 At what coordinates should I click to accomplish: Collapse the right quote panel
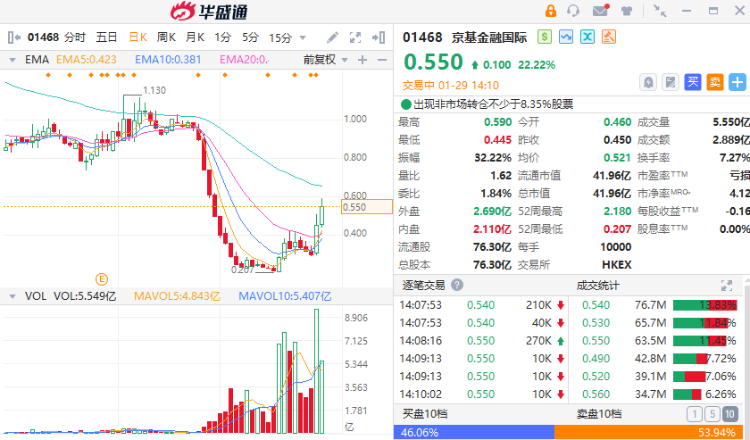tap(379, 37)
